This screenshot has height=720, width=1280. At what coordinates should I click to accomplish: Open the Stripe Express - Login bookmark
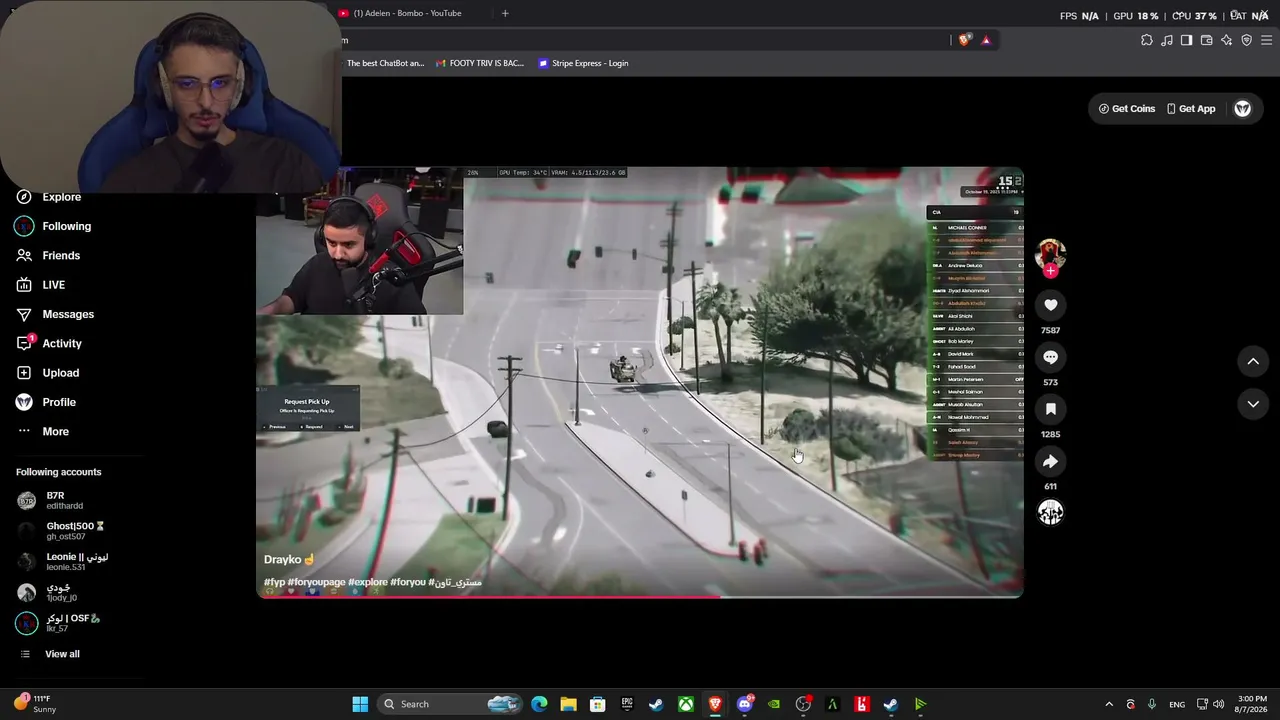(583, 63)
